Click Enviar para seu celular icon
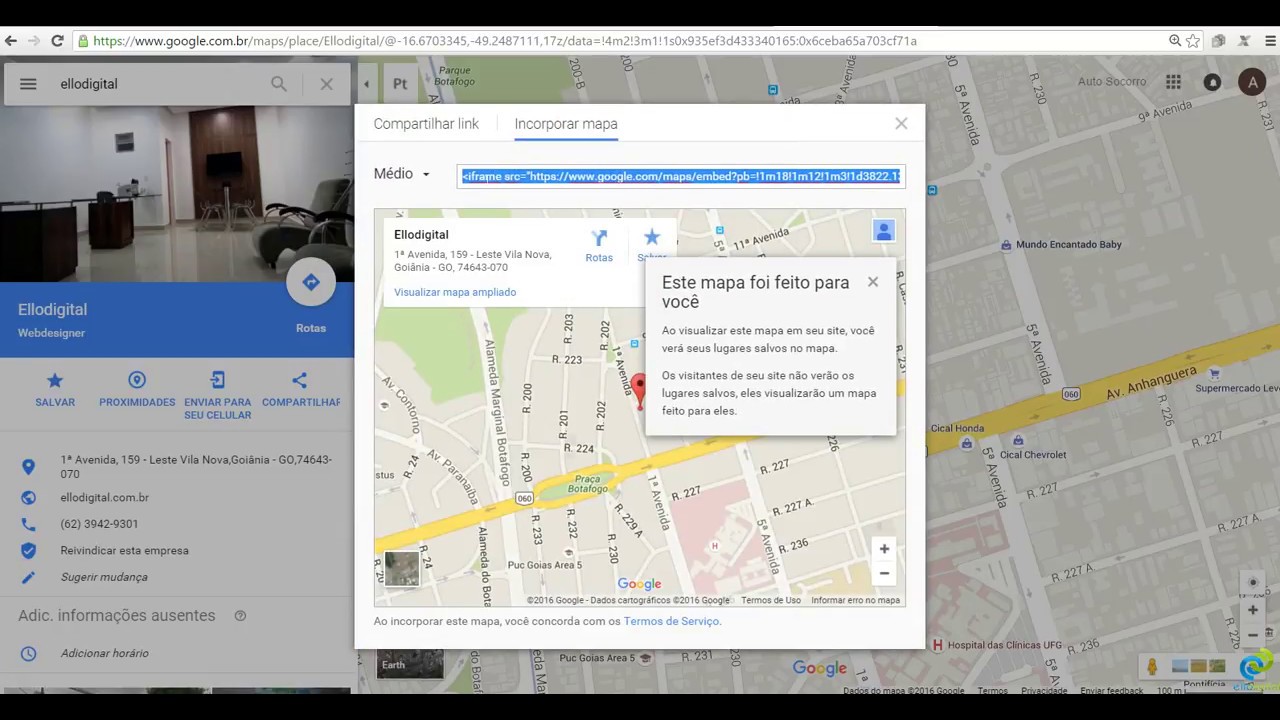Screen dimensions: 1280x720 tap(217, 380)
